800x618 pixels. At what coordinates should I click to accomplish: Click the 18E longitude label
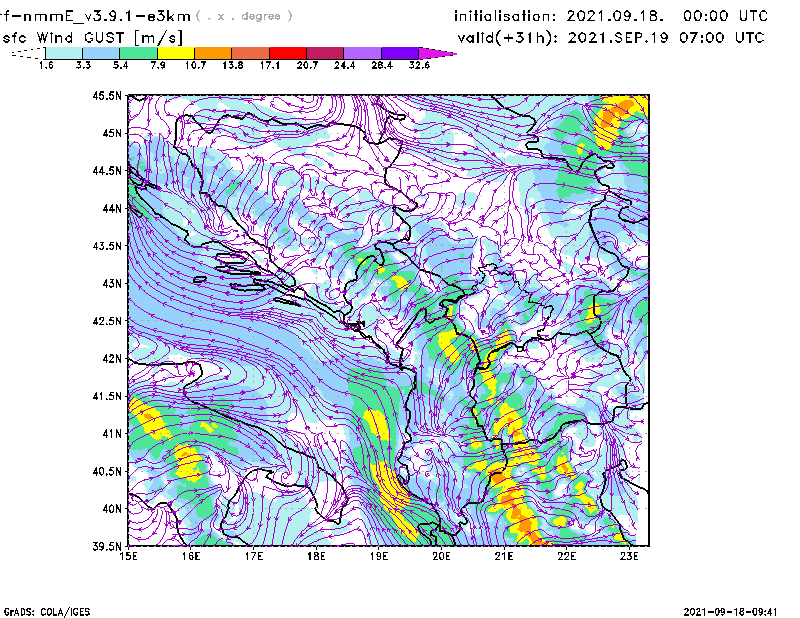[316, 556]
